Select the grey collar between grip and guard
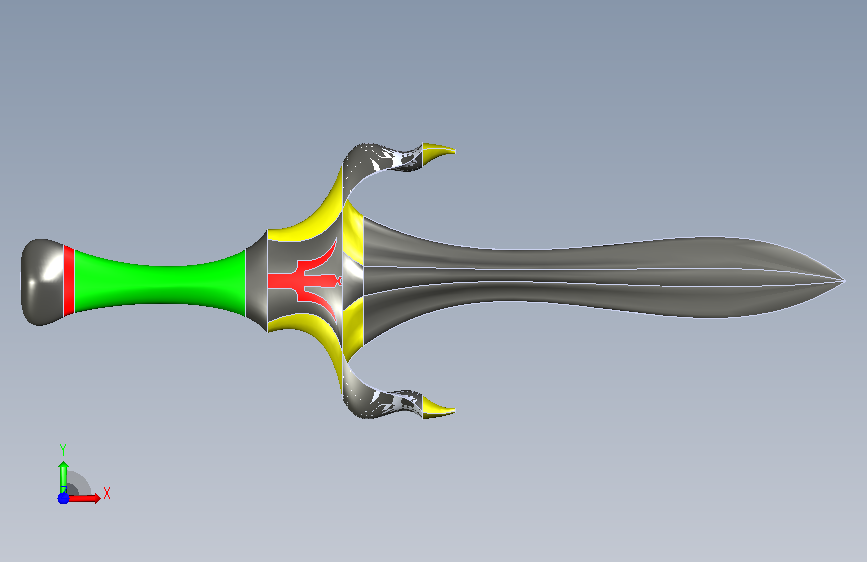The height and width of the screenshot is (562, 867). [x=257, y=282]
